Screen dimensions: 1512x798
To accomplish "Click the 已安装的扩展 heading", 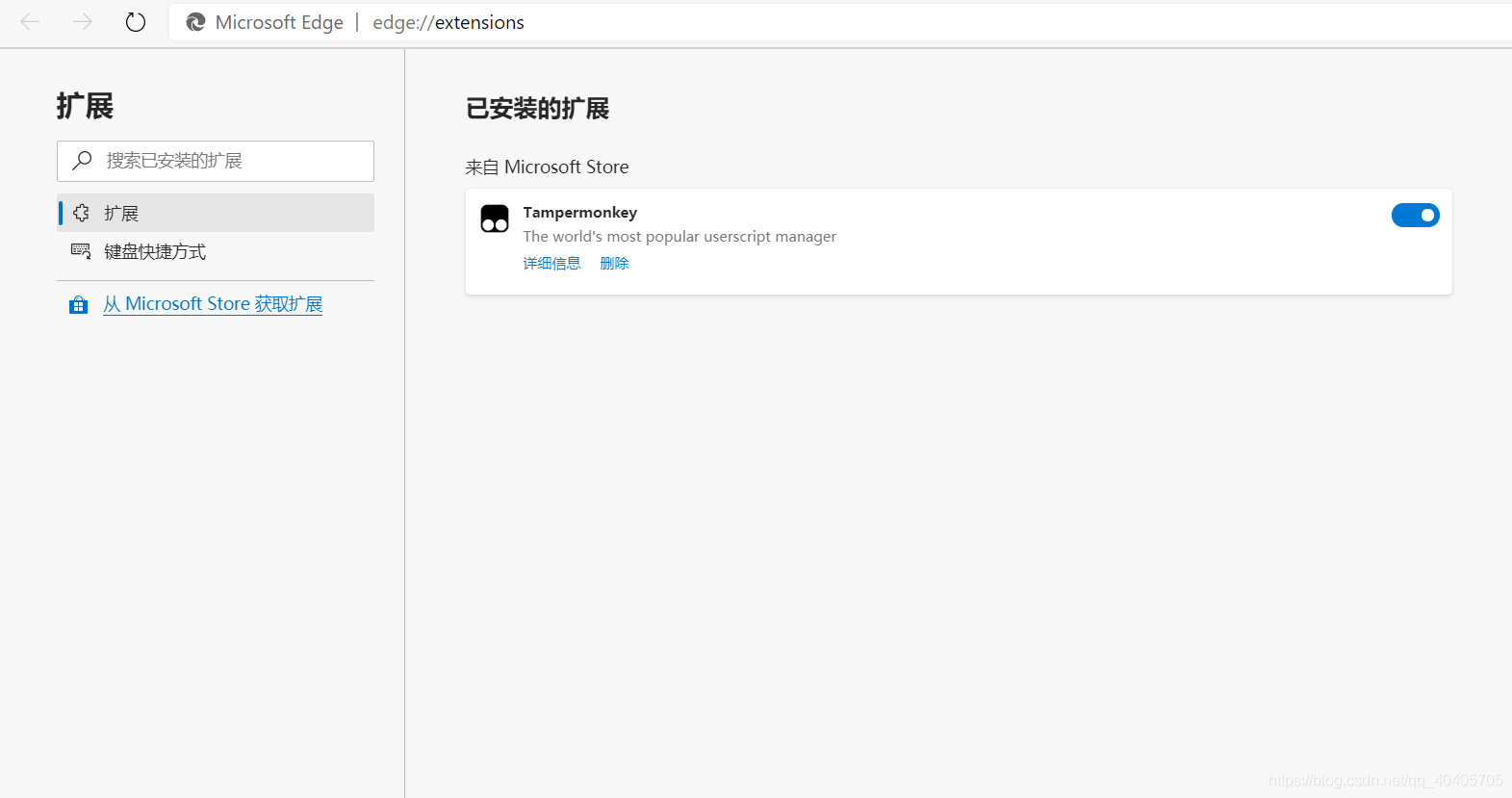I will pyautogui.click(x=537, y=109).
